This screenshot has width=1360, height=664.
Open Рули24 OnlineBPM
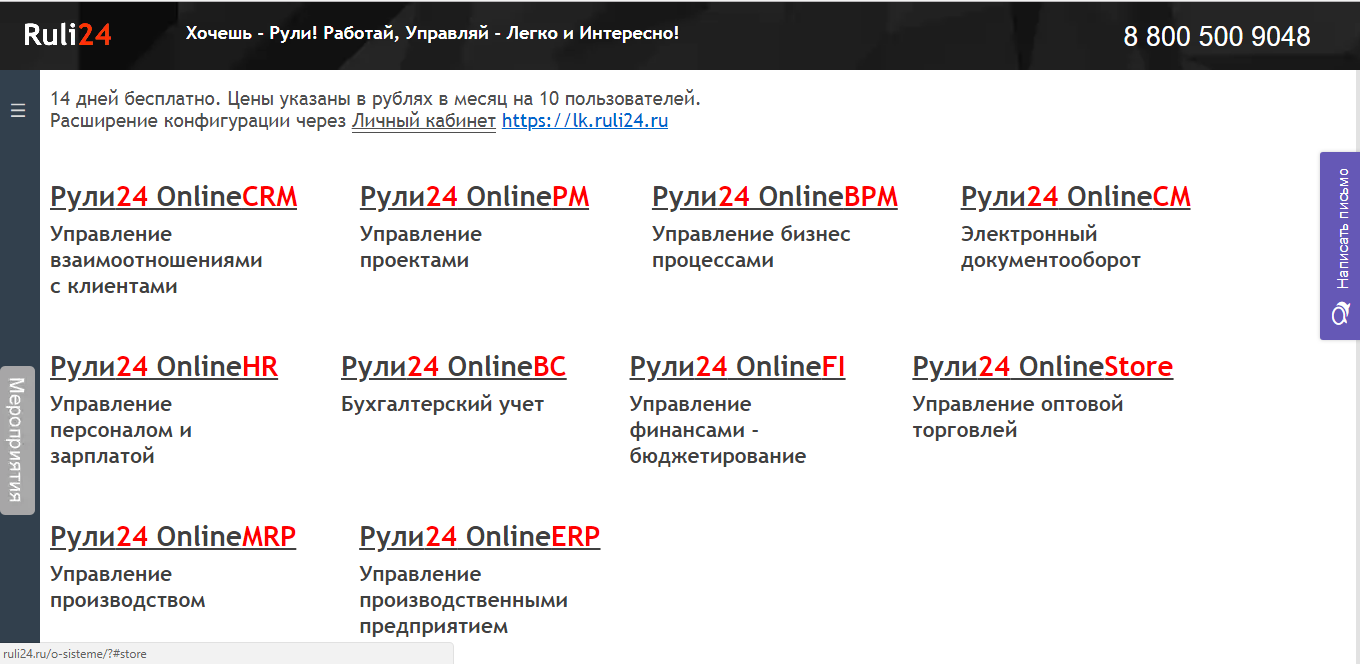point(775,196)
